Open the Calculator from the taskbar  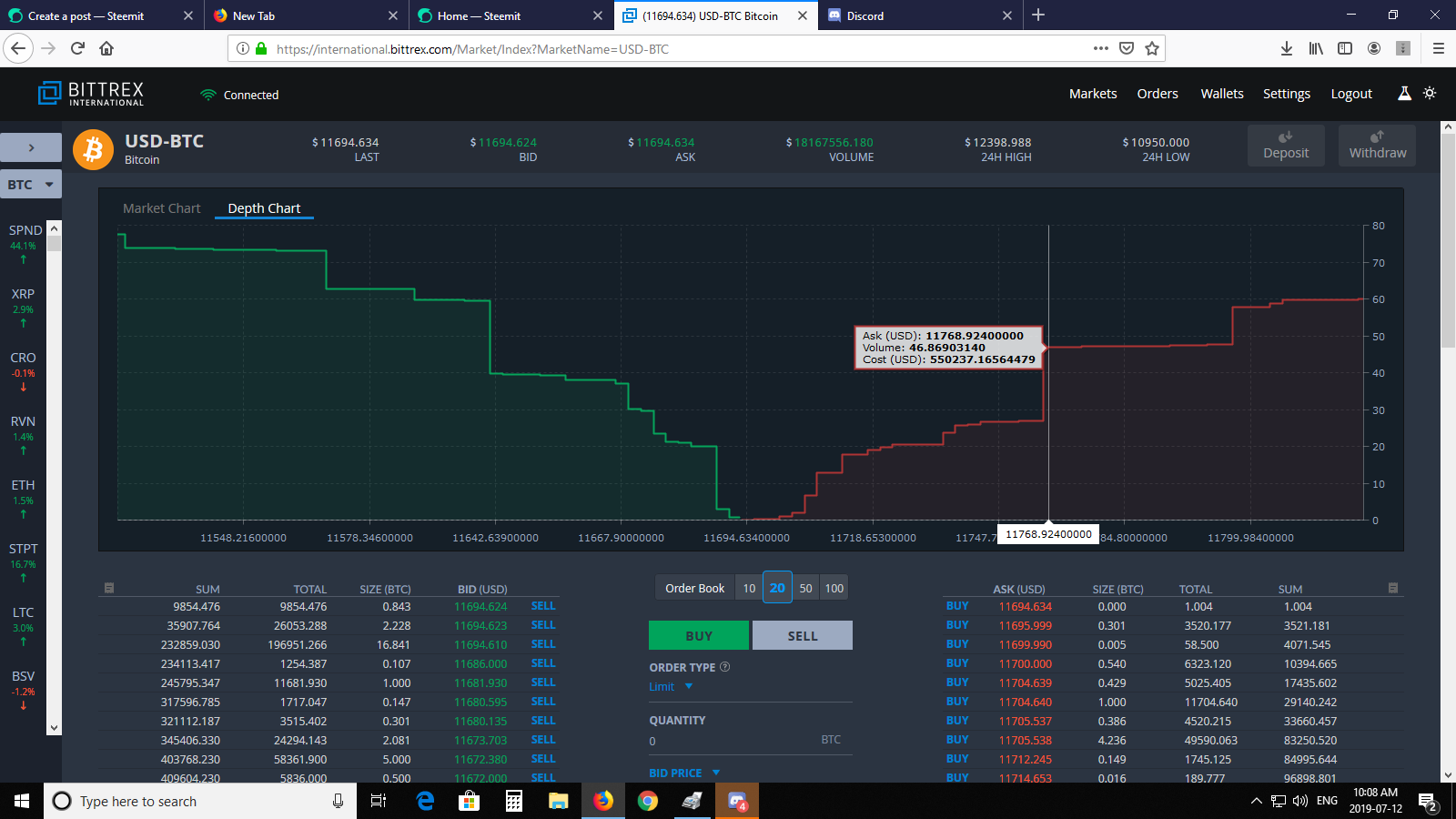(514, 801)
